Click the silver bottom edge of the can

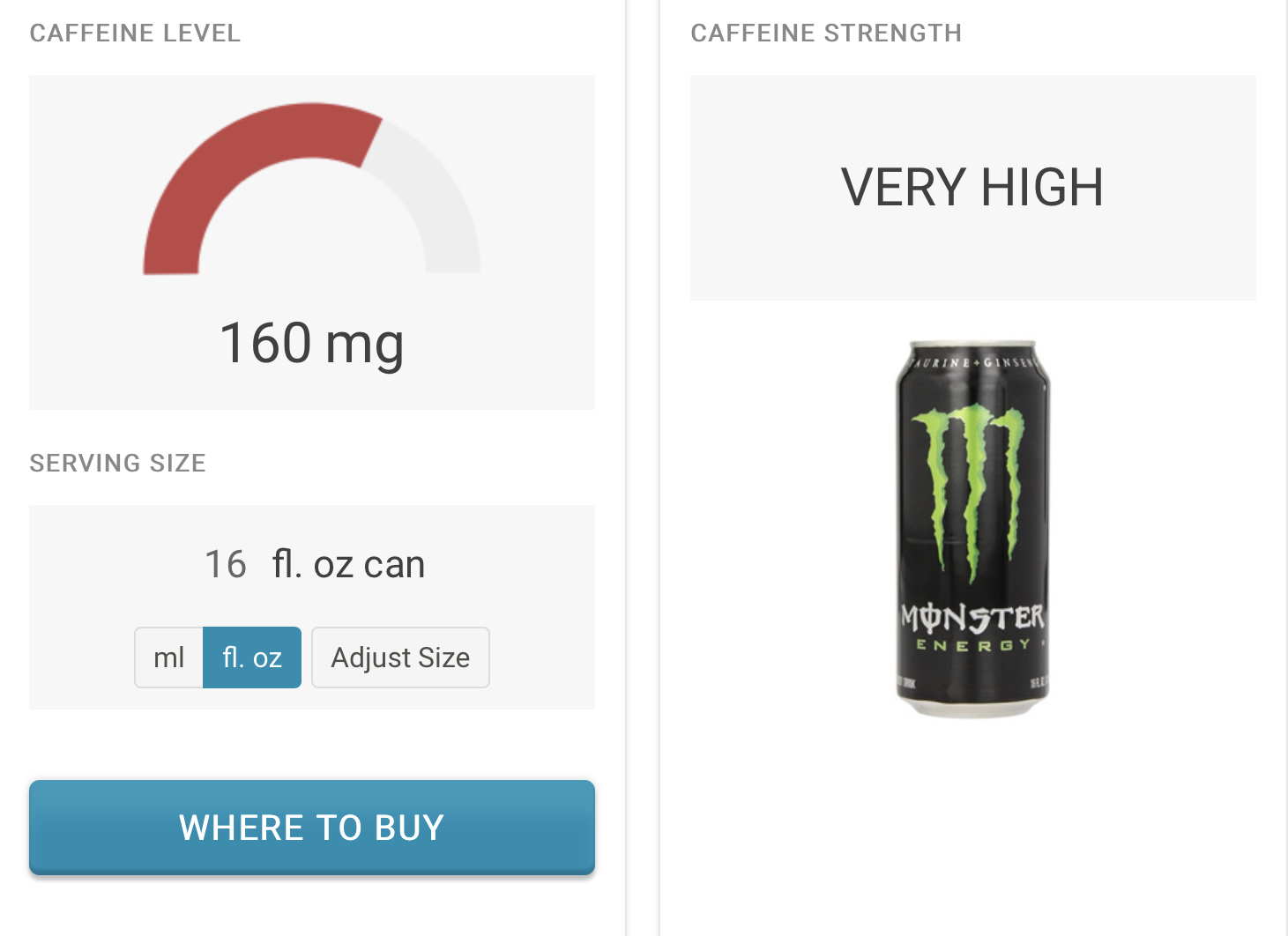(972, 710)
